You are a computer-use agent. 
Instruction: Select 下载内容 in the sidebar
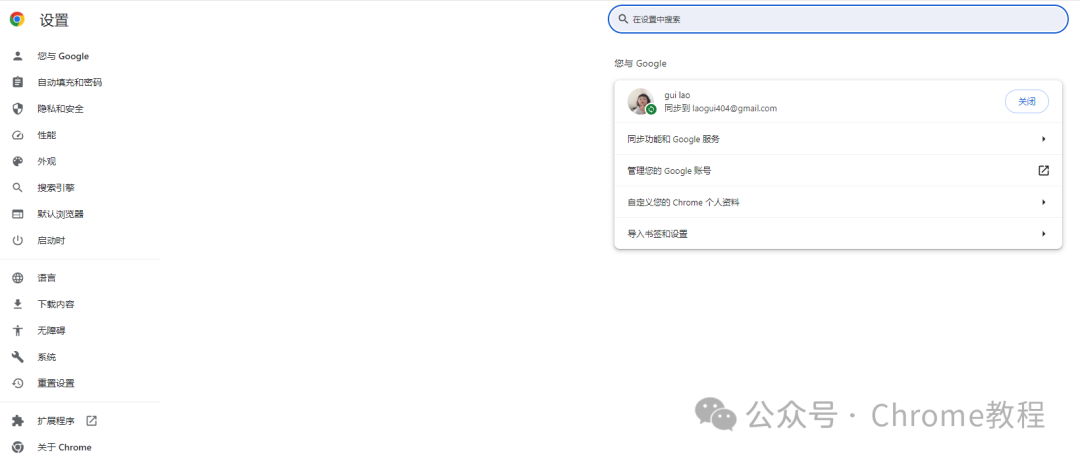point(56,304)
